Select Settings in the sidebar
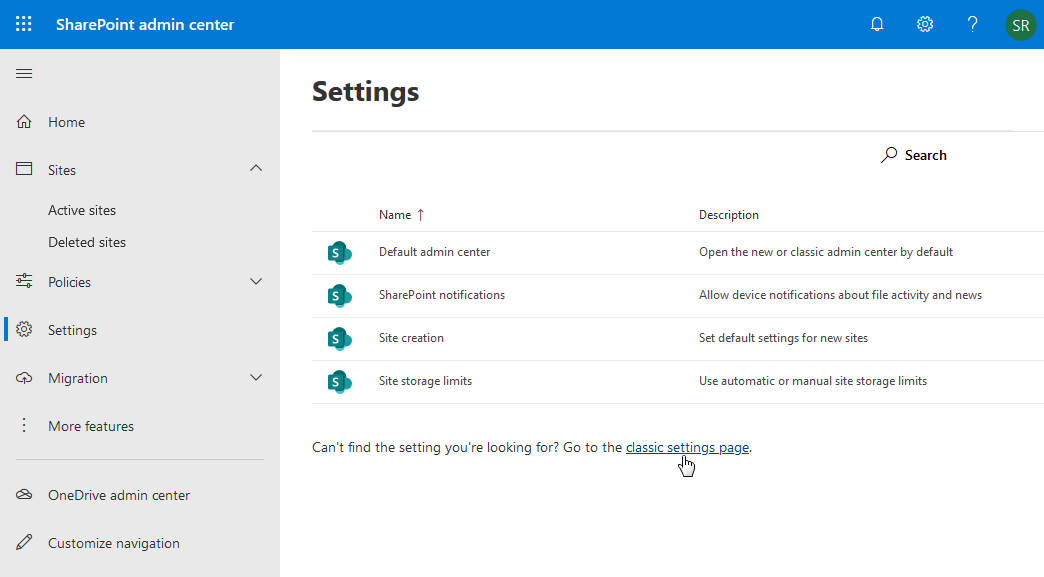Viewport: 1044px width, 577px height. pyautogui.click(x=73, y=330)
